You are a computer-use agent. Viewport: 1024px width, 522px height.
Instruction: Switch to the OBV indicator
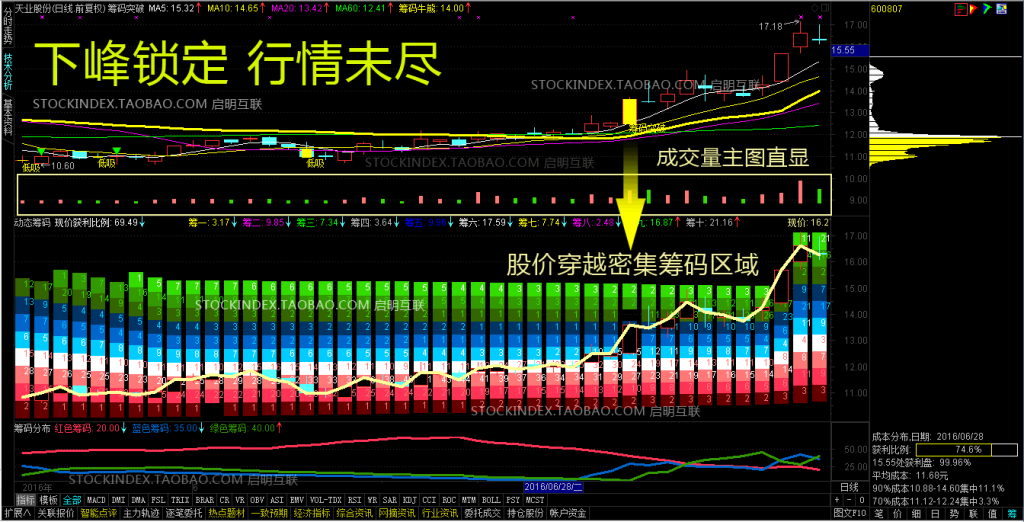tap(257, 500)
